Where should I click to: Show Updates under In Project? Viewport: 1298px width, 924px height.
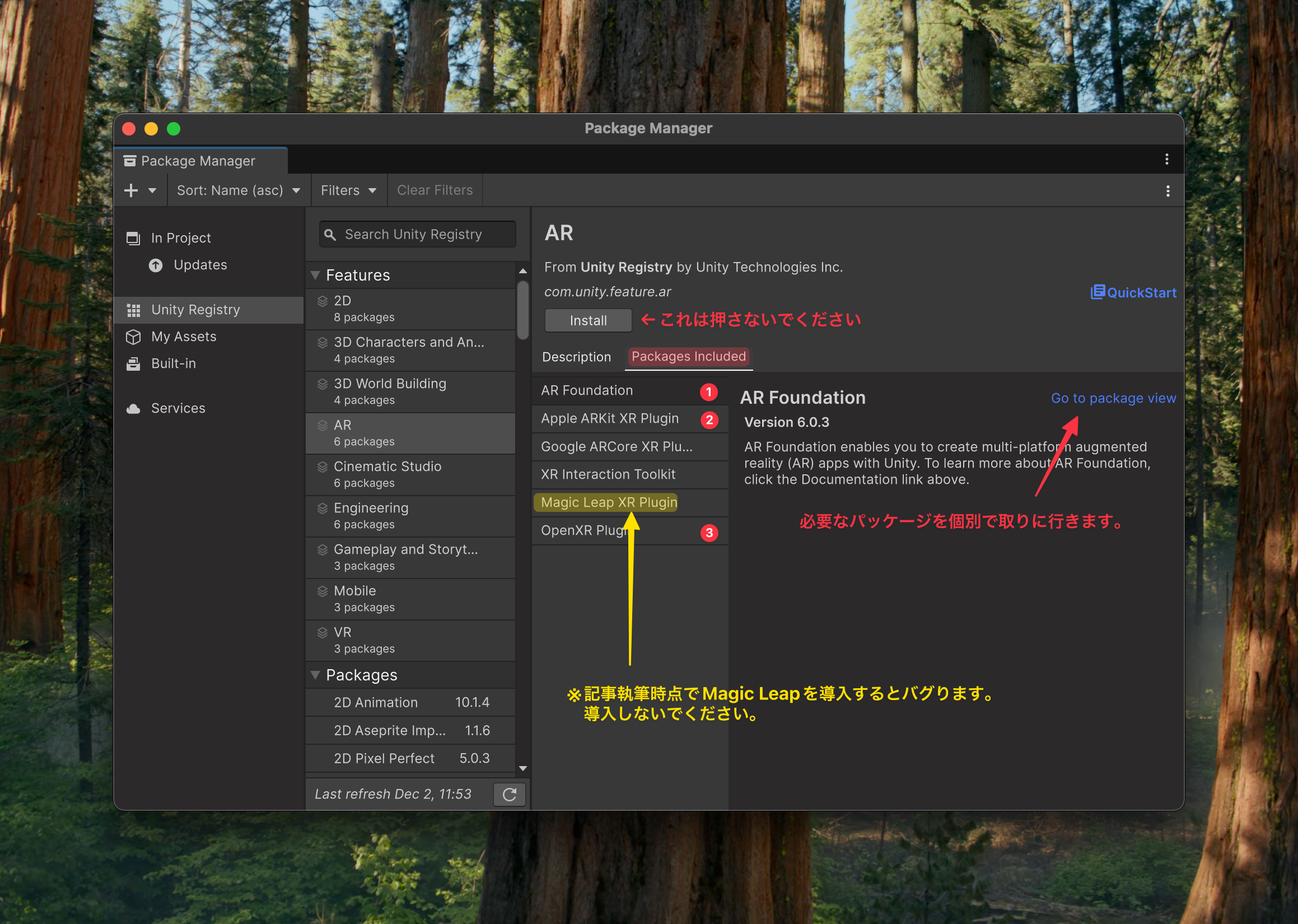[200, 265]
